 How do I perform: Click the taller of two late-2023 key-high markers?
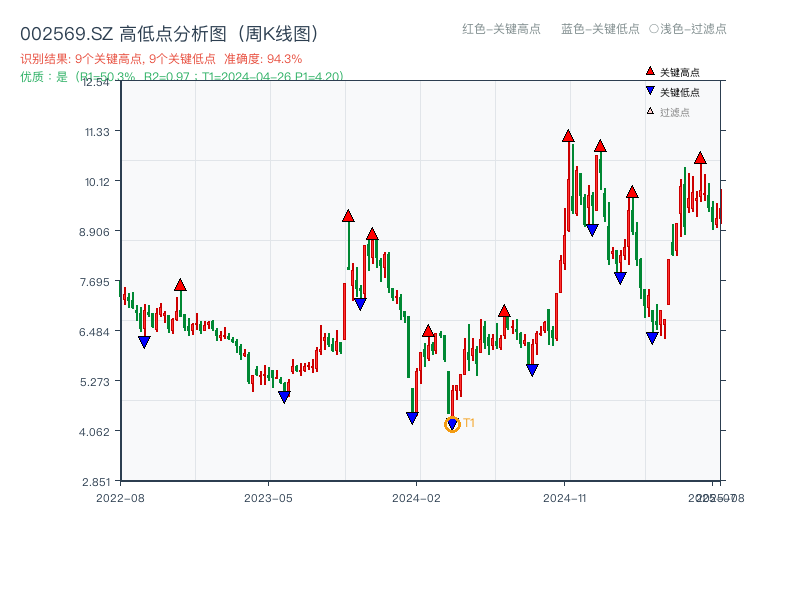click(x=348, y=216)
